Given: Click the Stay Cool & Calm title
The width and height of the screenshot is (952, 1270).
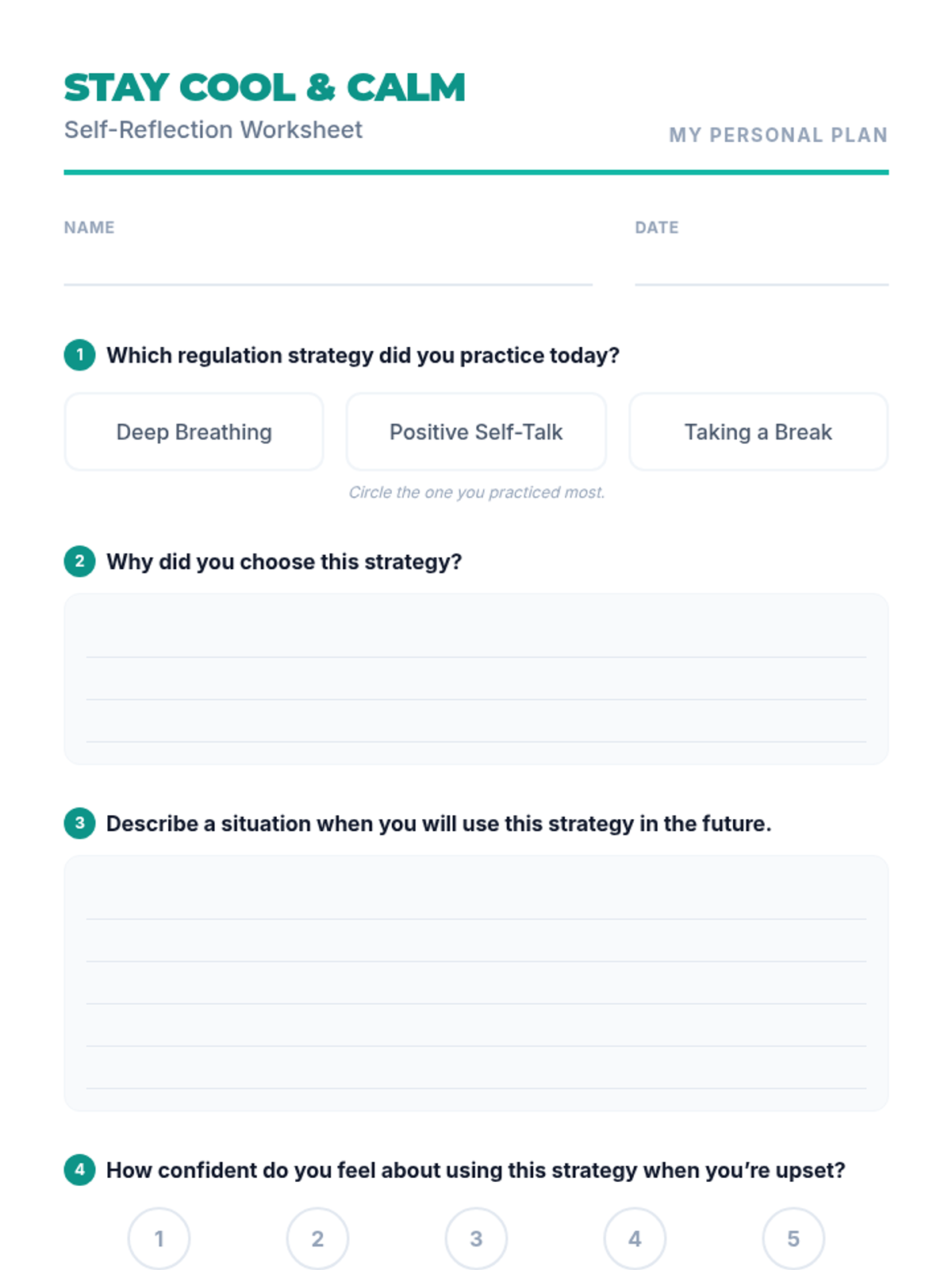Looking at the screenshot, I should [264, 87].
